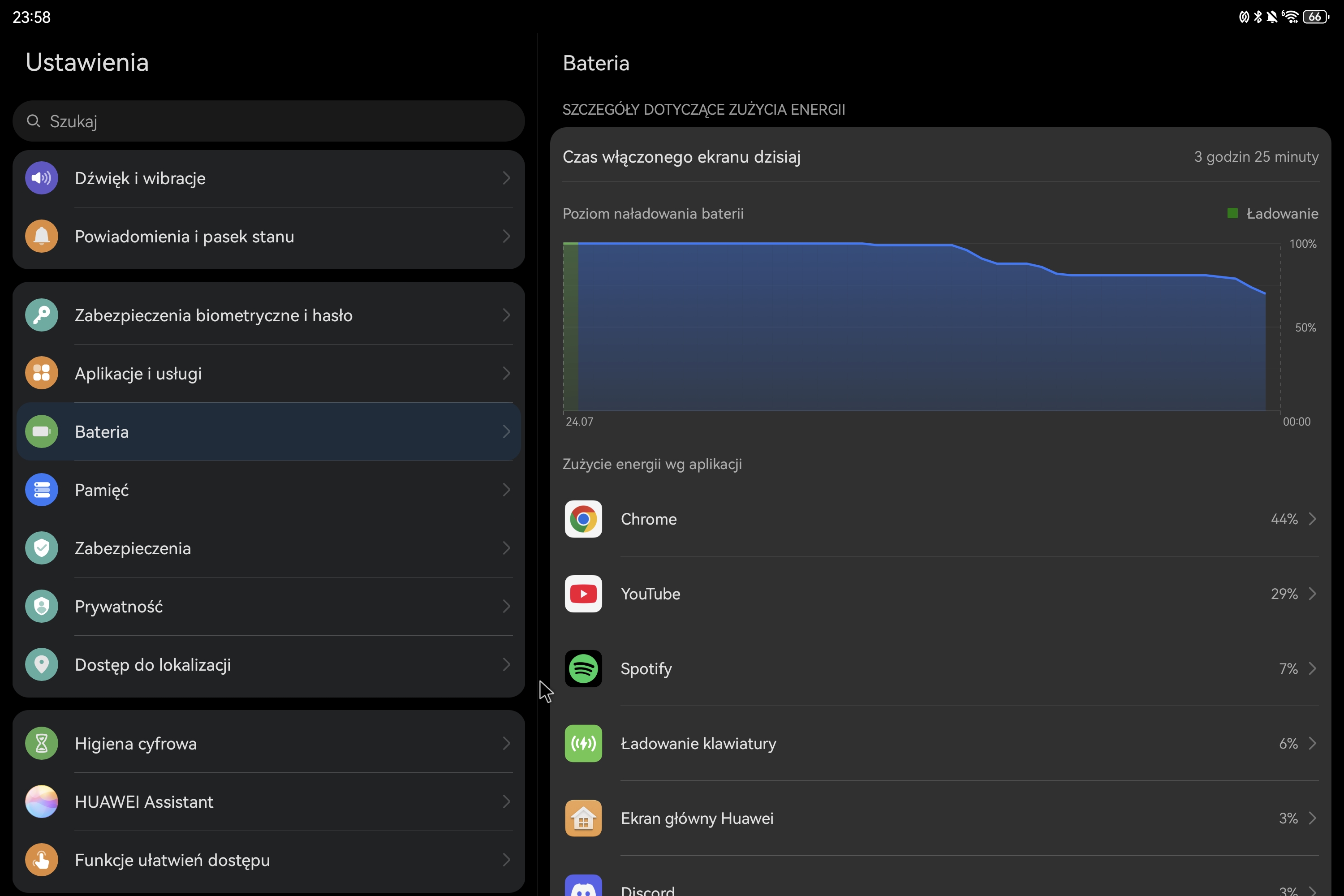Tap the Spotify app icon
Screen dimensions: 1344x896
pos(583,668)
